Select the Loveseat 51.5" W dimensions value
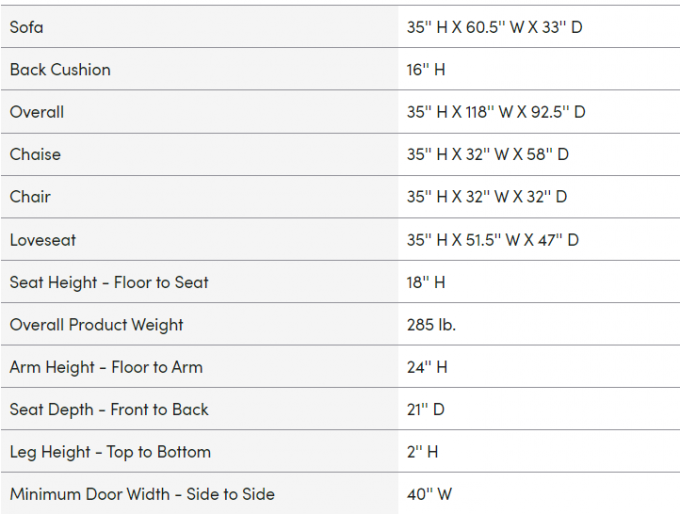The width and height of the screenshot is (680, 514). coord(493,240)
